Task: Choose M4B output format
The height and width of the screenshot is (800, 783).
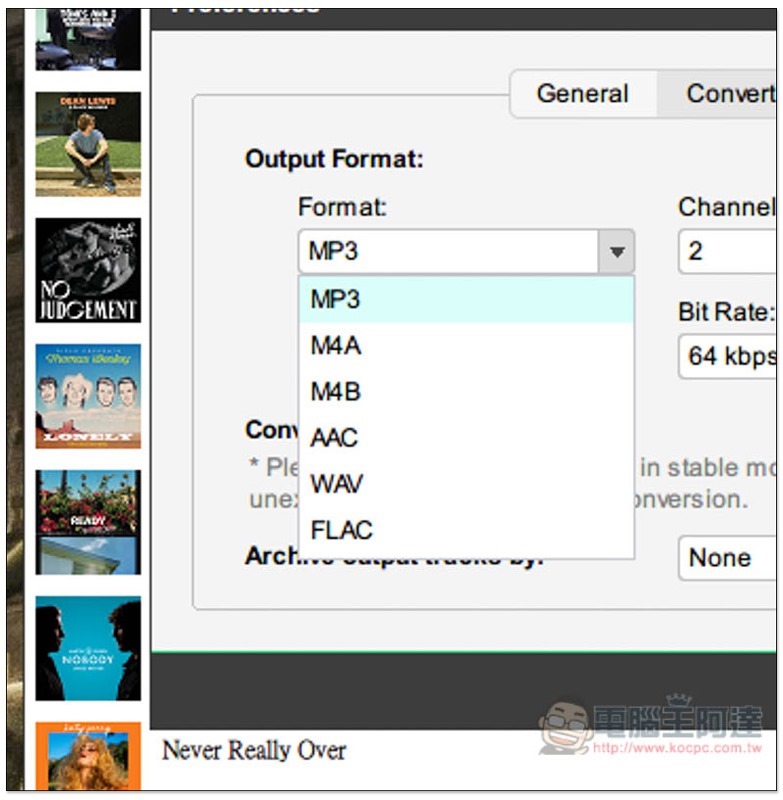Action: pos(466,392)
